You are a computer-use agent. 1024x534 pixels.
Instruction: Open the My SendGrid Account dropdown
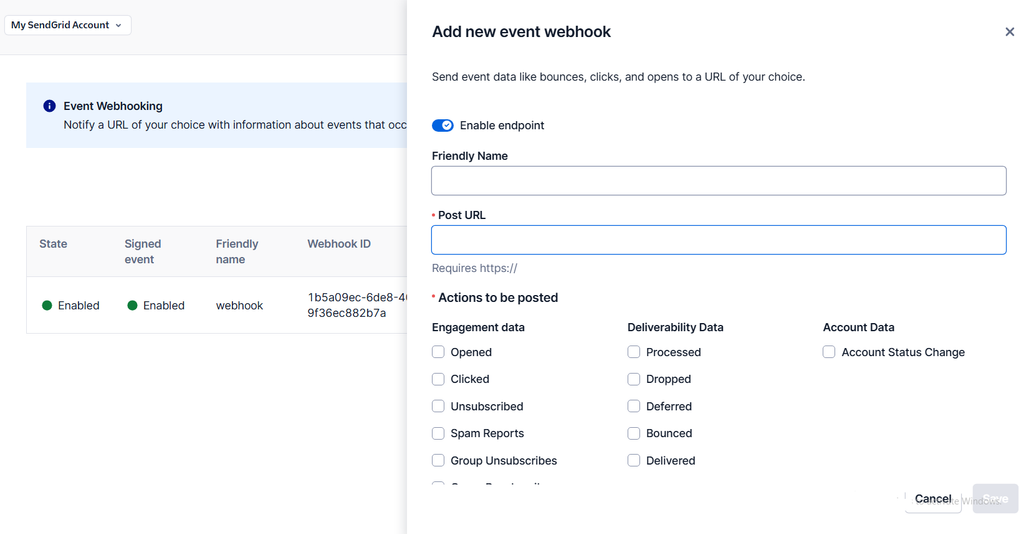[67, 25]
